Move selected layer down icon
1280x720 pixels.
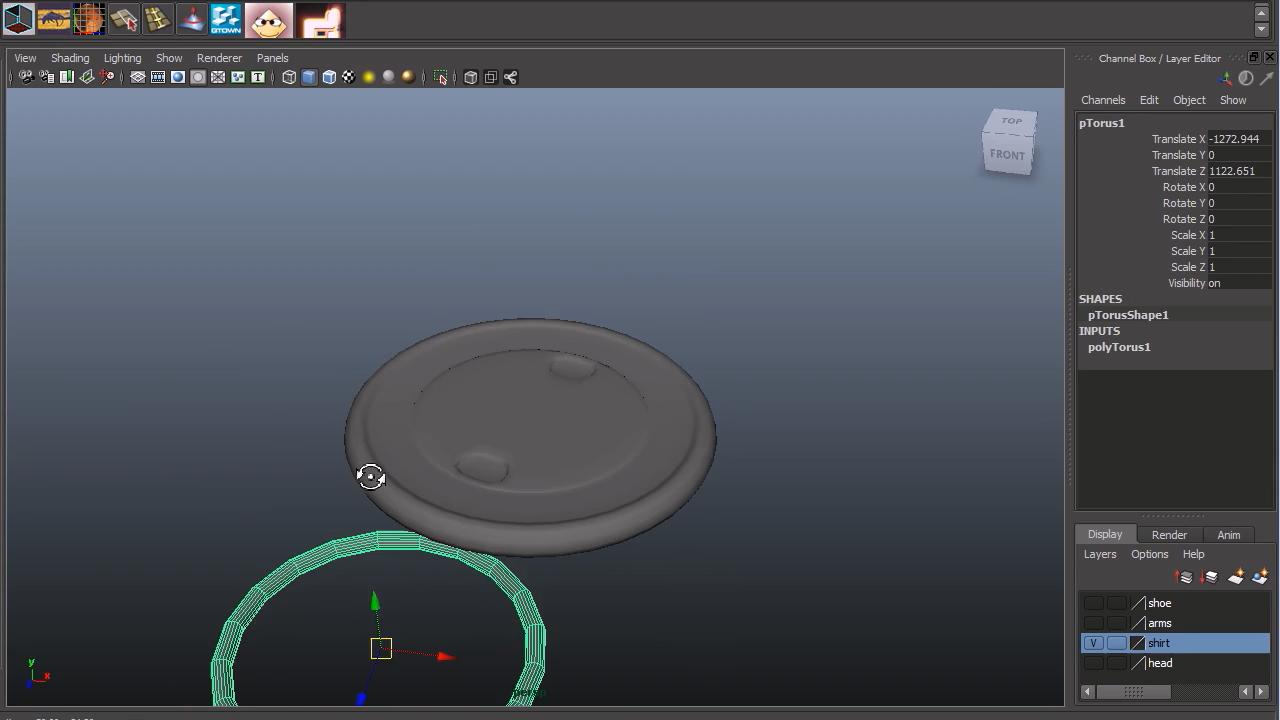[x=1209, y=577]
